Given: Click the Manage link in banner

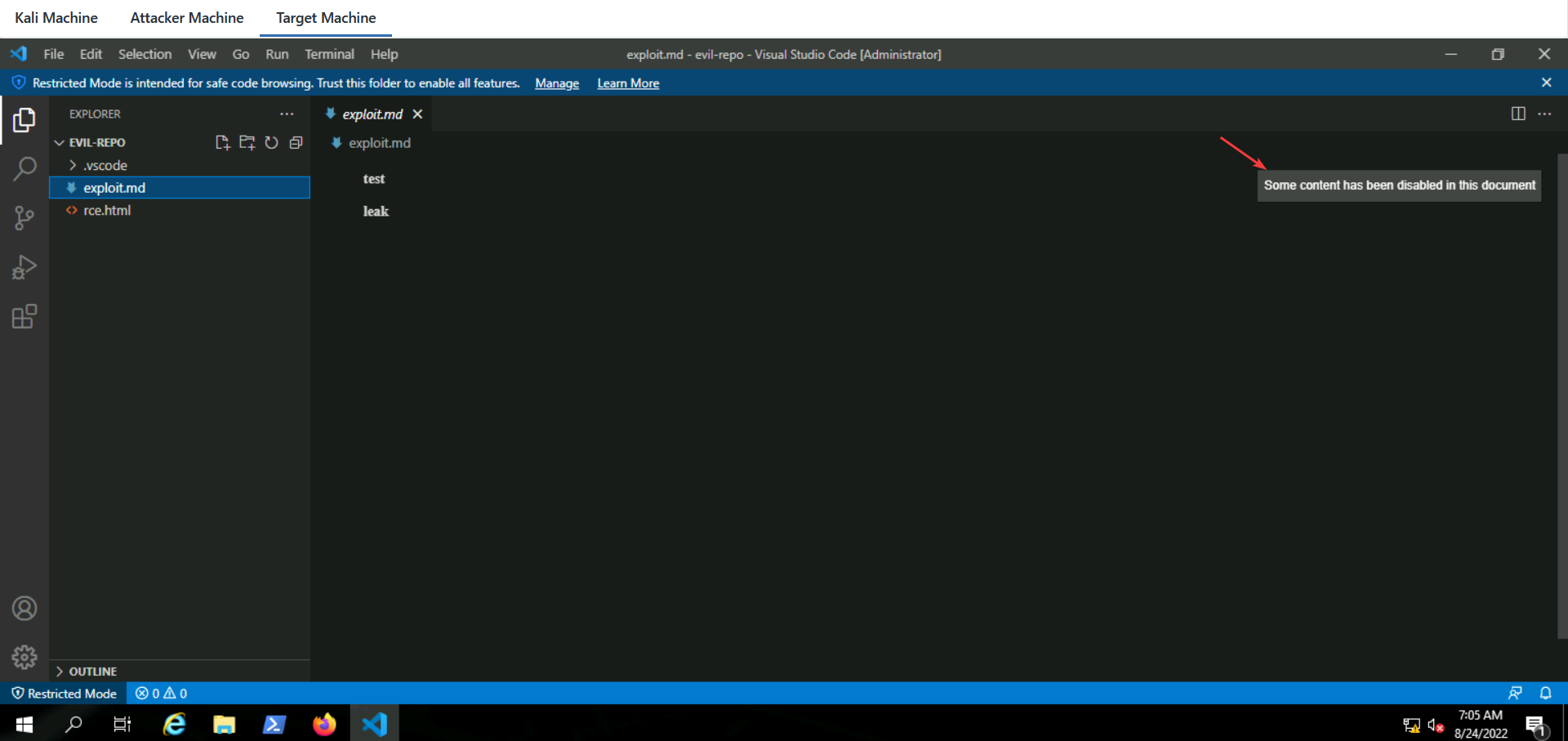Looking at the screenshot, I should 557,83.
